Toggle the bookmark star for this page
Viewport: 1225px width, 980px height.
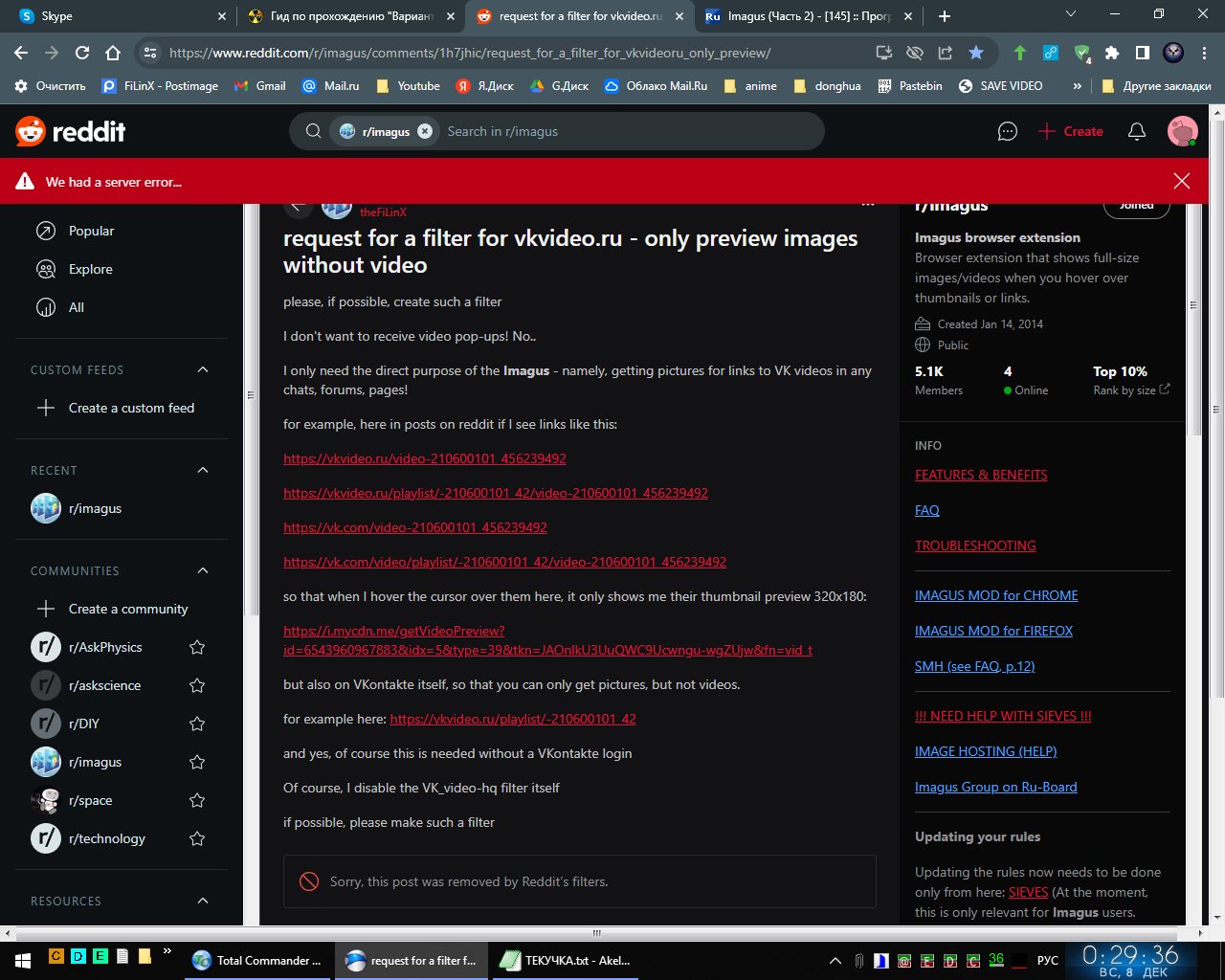(976, 53)
